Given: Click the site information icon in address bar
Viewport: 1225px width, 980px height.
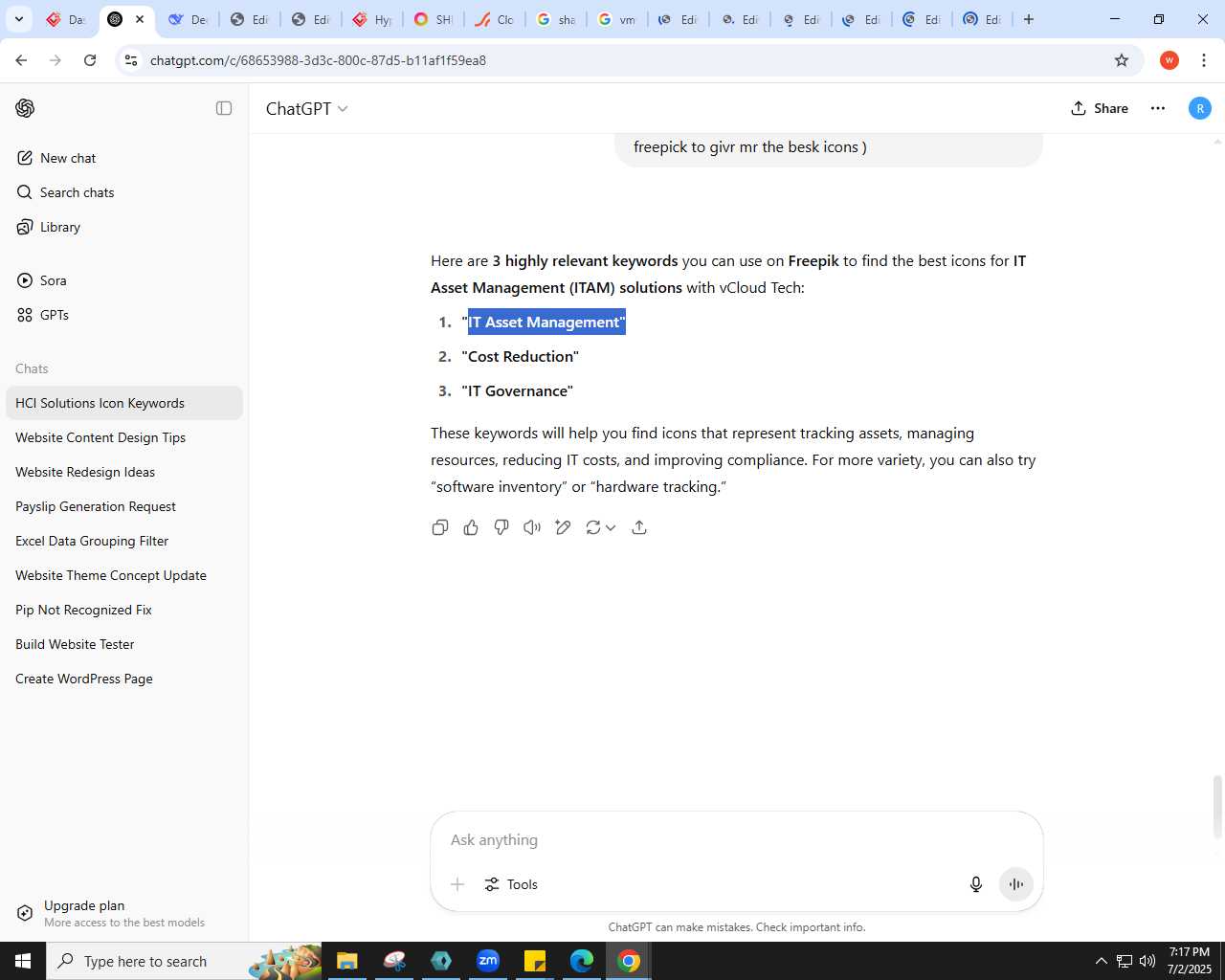Looking at the screenshot, I should [131, 60].
